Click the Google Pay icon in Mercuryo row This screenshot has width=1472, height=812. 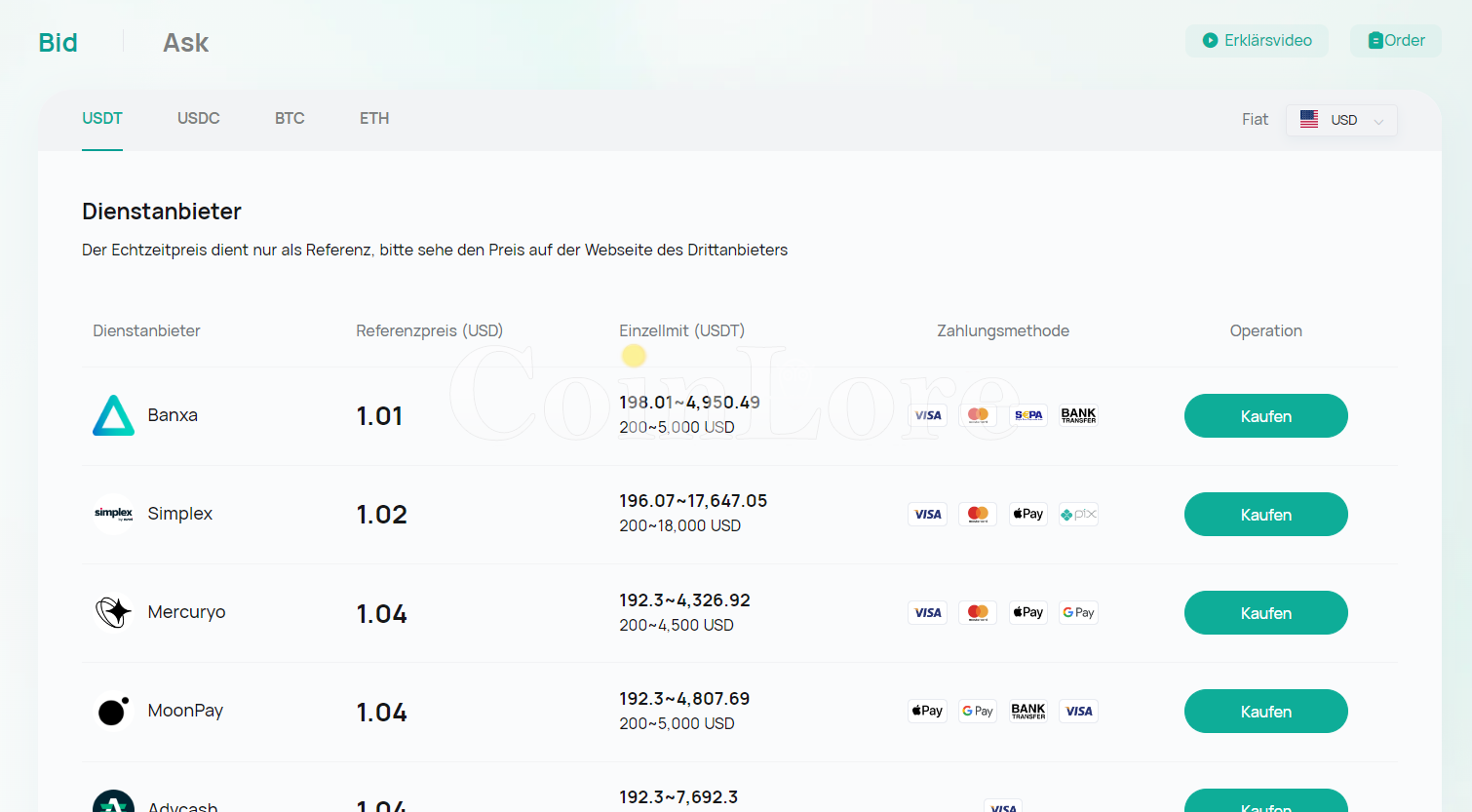[1078, 612]
